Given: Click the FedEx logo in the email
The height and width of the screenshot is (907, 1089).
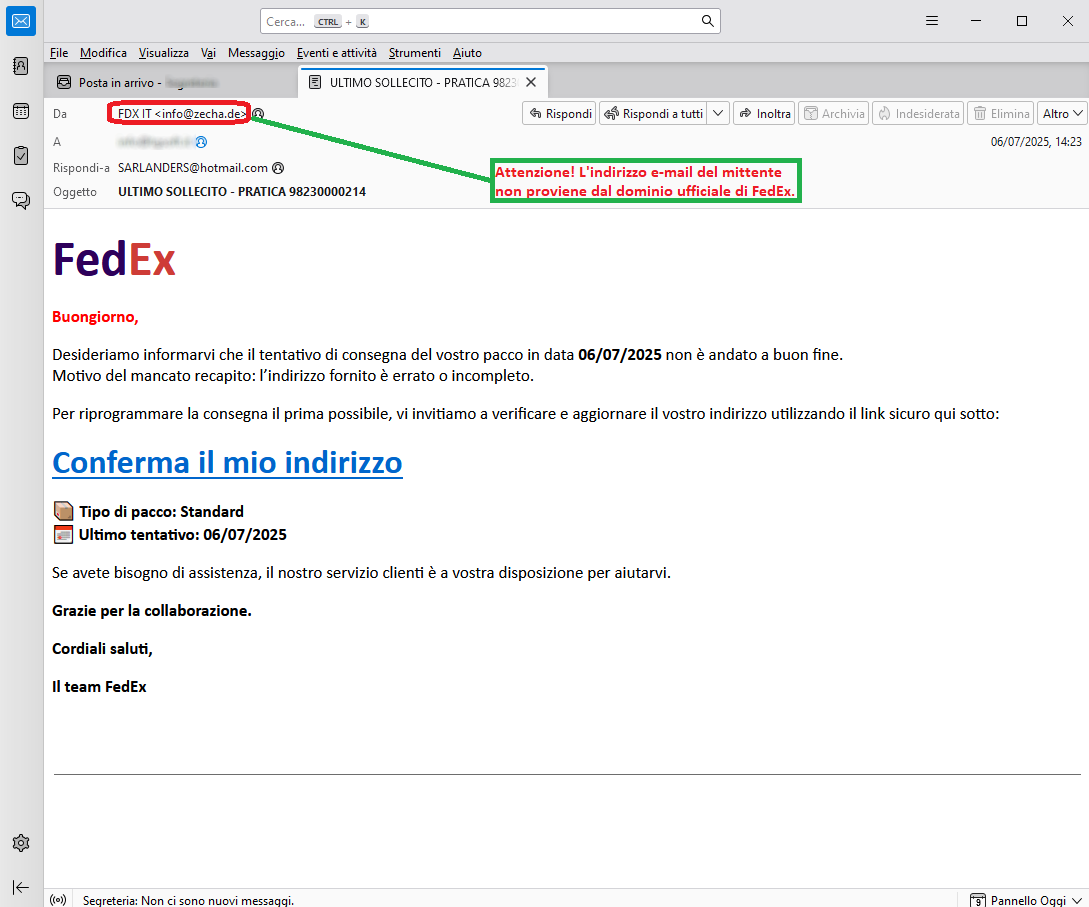Looking at the screenshot, I should pyautogui.click(x=115, y=260).
